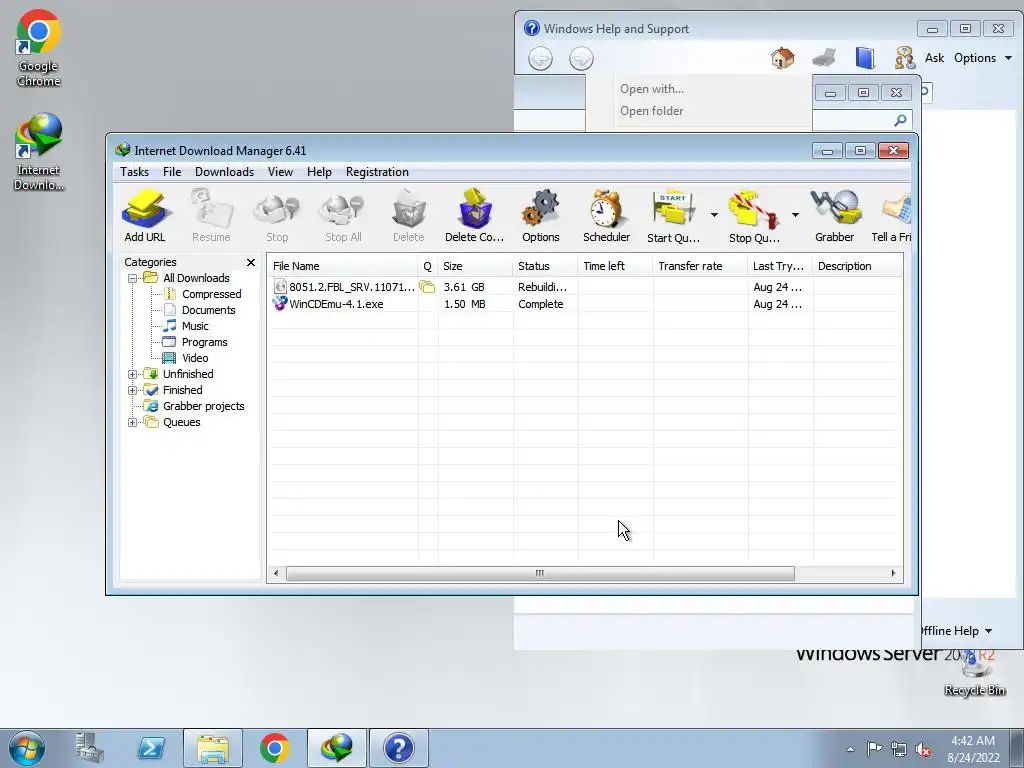Collapse the All Downloads tree node

click(x=133, y=278)
